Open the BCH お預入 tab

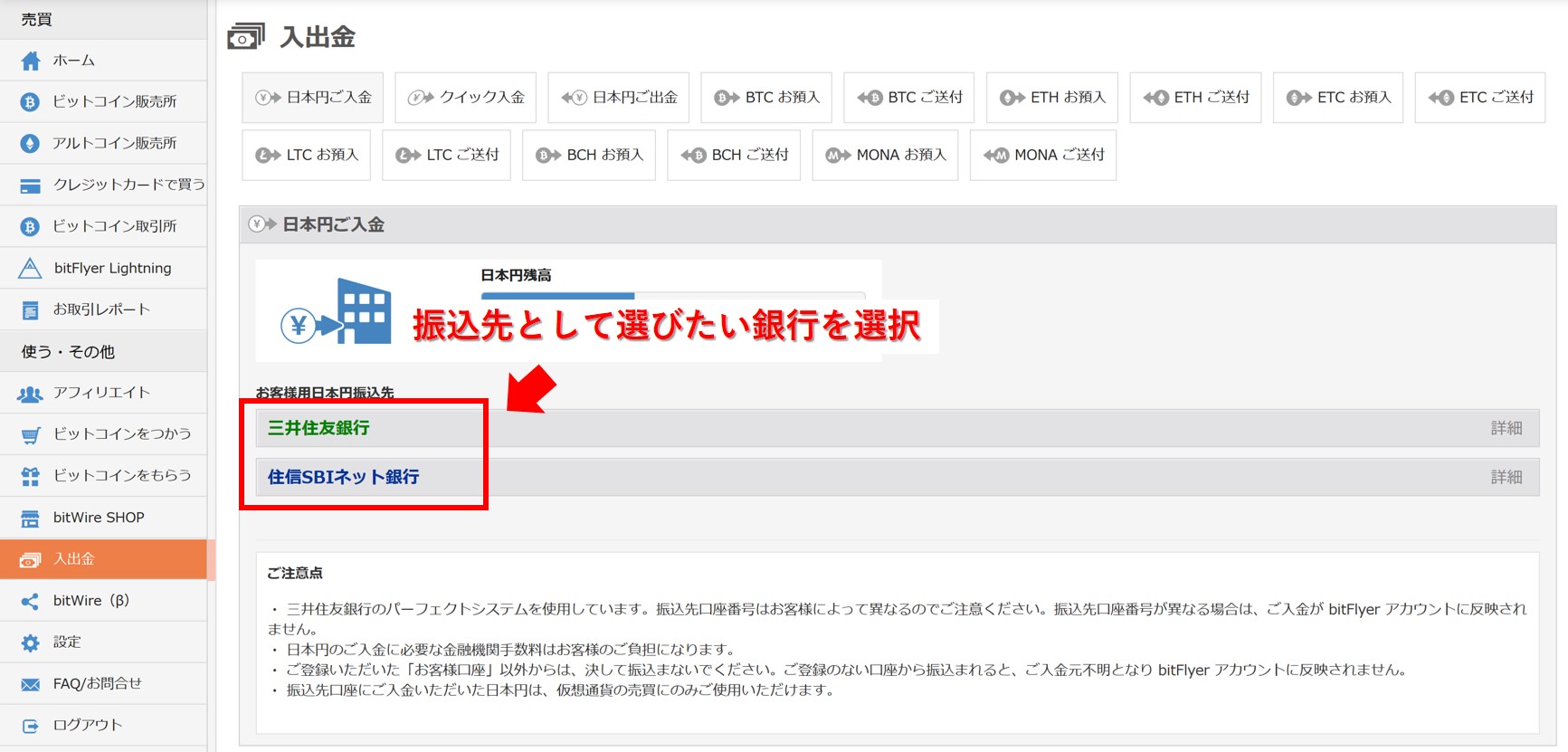pyautogui.click(x=589, y=156)
